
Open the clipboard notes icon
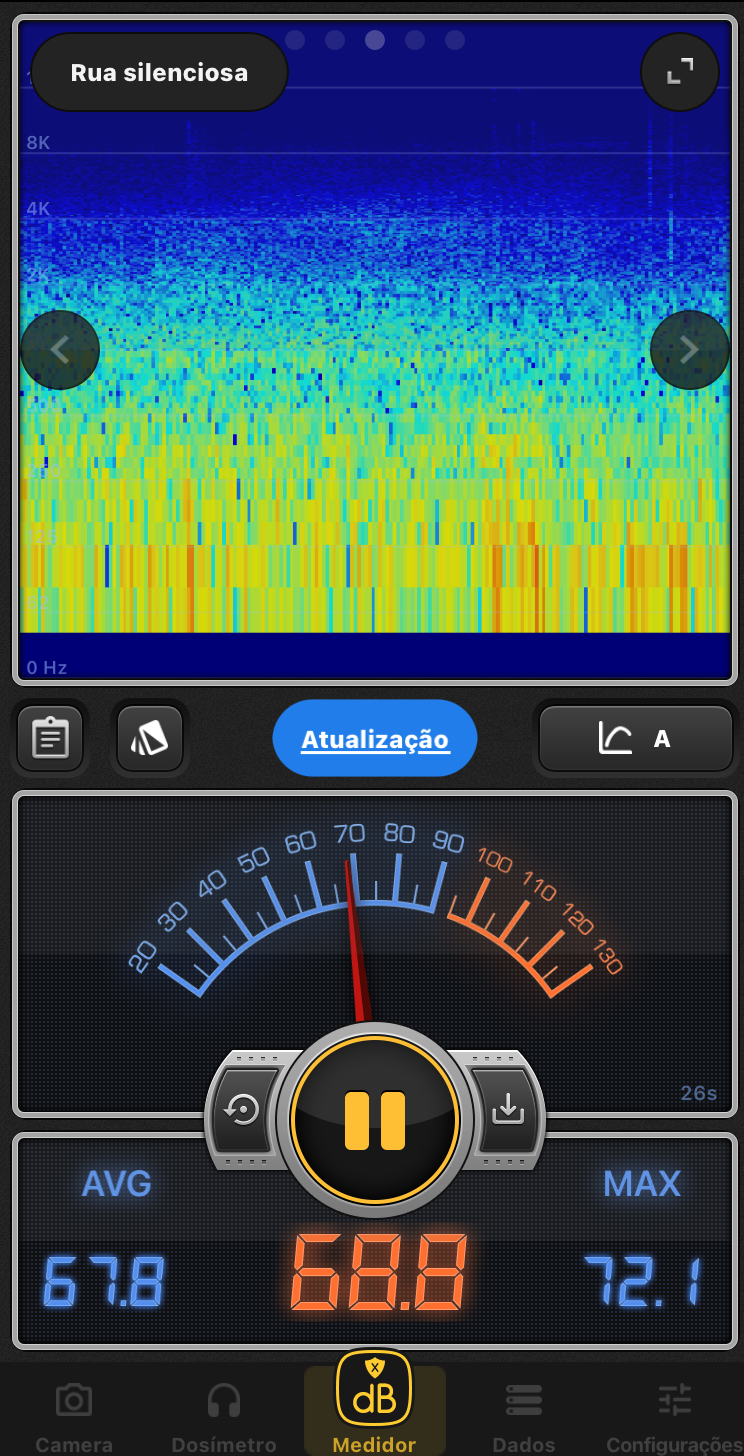click(x=50, y=739)
